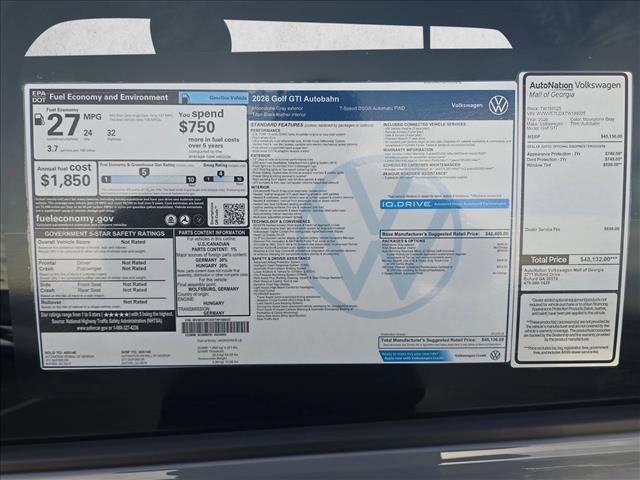Click the dealer disclaimer text box
Viewport: 640px width, 480px height.
point(569,327)
